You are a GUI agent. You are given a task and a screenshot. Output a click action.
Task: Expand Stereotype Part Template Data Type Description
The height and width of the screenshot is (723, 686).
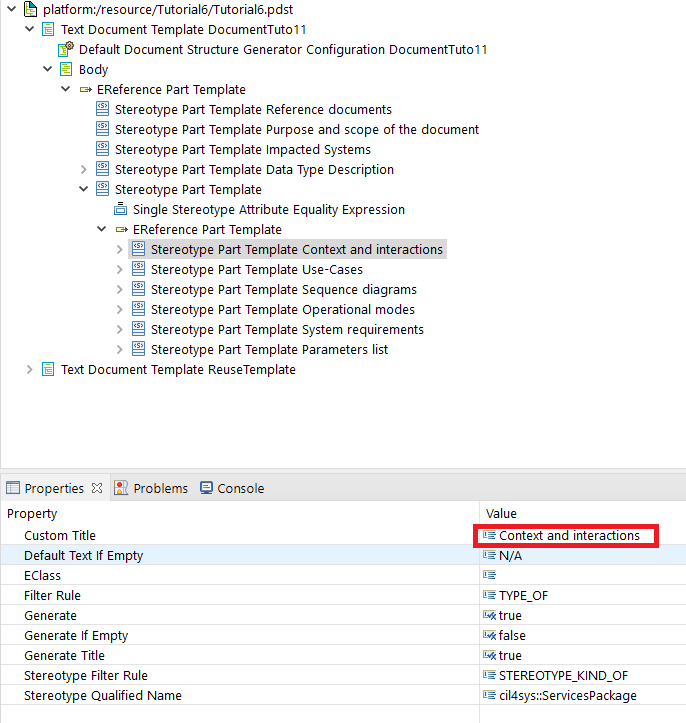[x=83, y=169]
